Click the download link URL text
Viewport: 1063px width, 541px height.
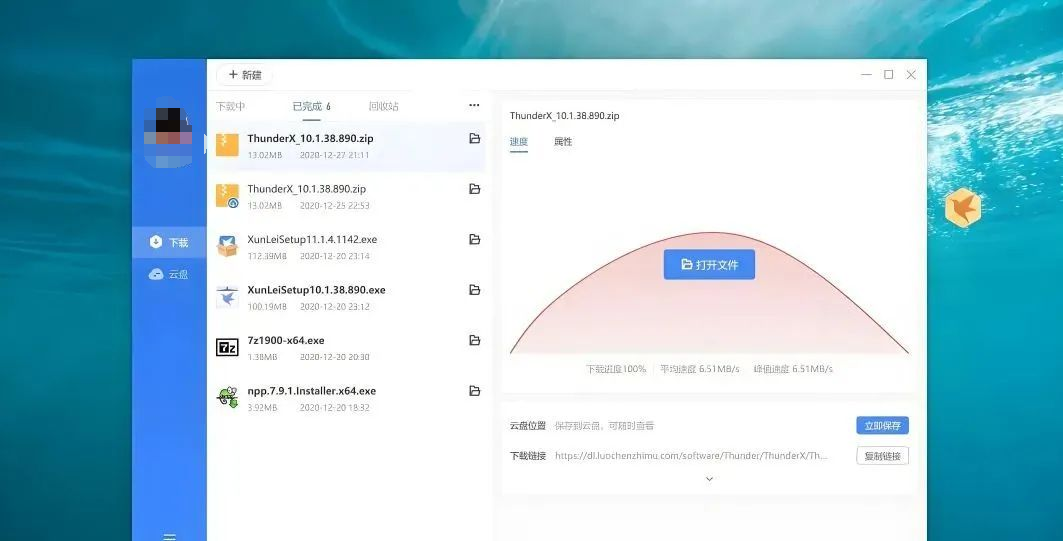coord(691,456)
